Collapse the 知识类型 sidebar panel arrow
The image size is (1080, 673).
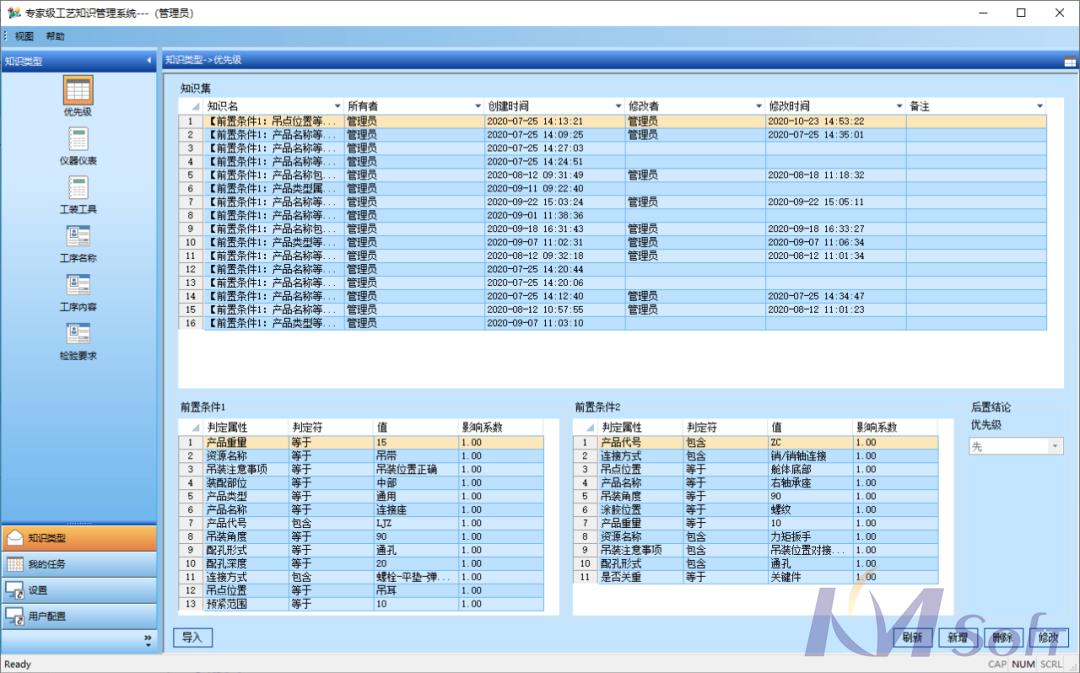click(x=148, y=59)
